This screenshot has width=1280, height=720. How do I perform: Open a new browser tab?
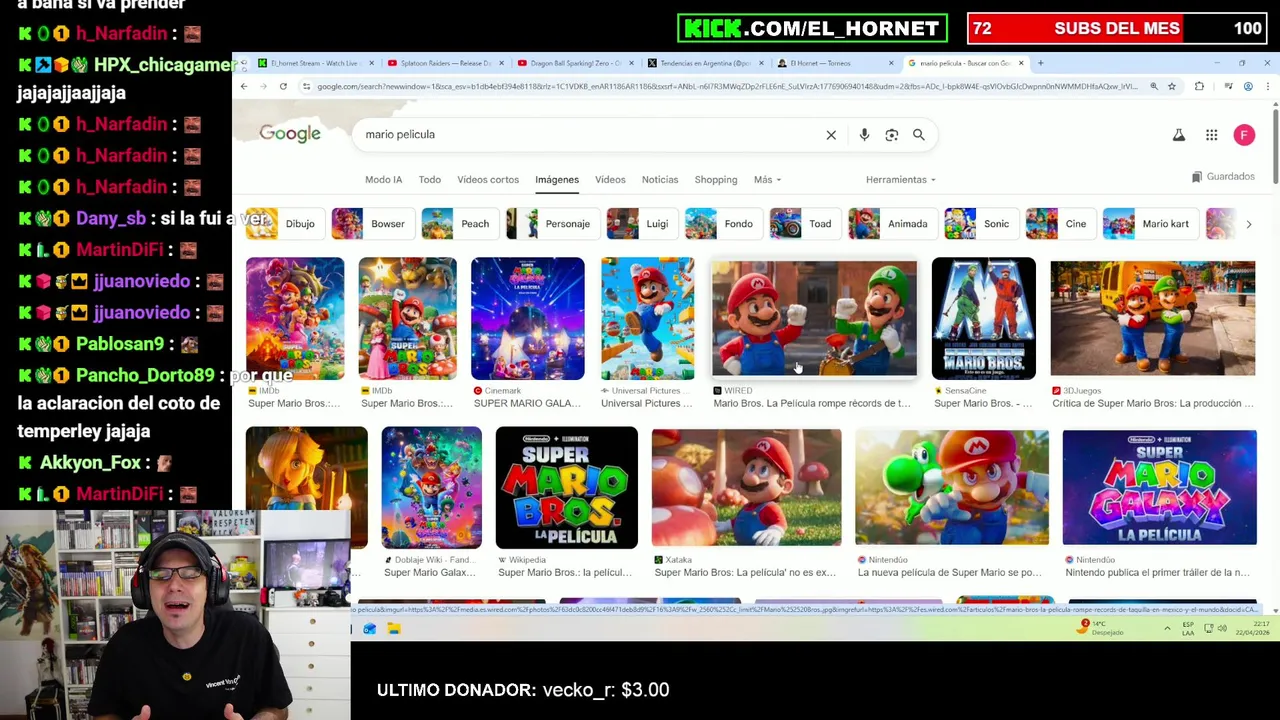[x=1040, y=63]
